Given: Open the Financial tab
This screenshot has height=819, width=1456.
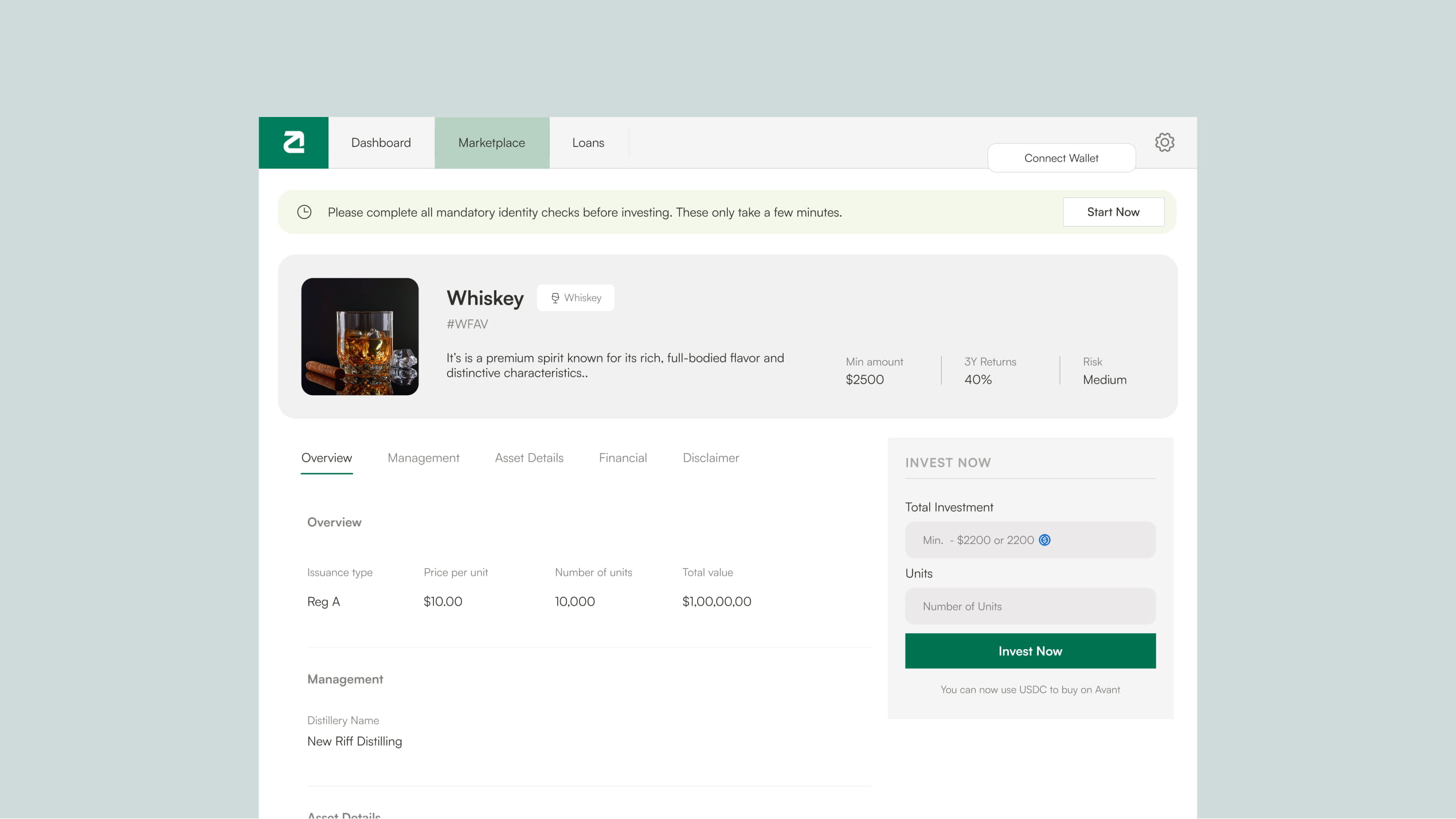Looking at the screenshot, I should (x=623, y=458).
